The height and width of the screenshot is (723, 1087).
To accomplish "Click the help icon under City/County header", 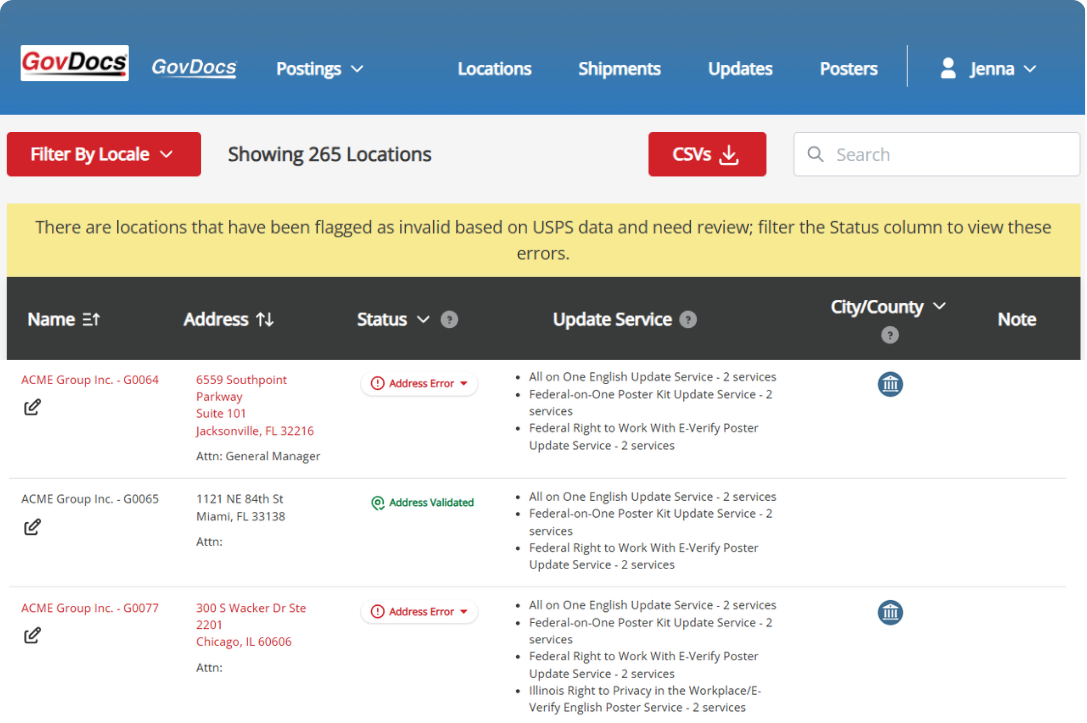I will point(890,335).
